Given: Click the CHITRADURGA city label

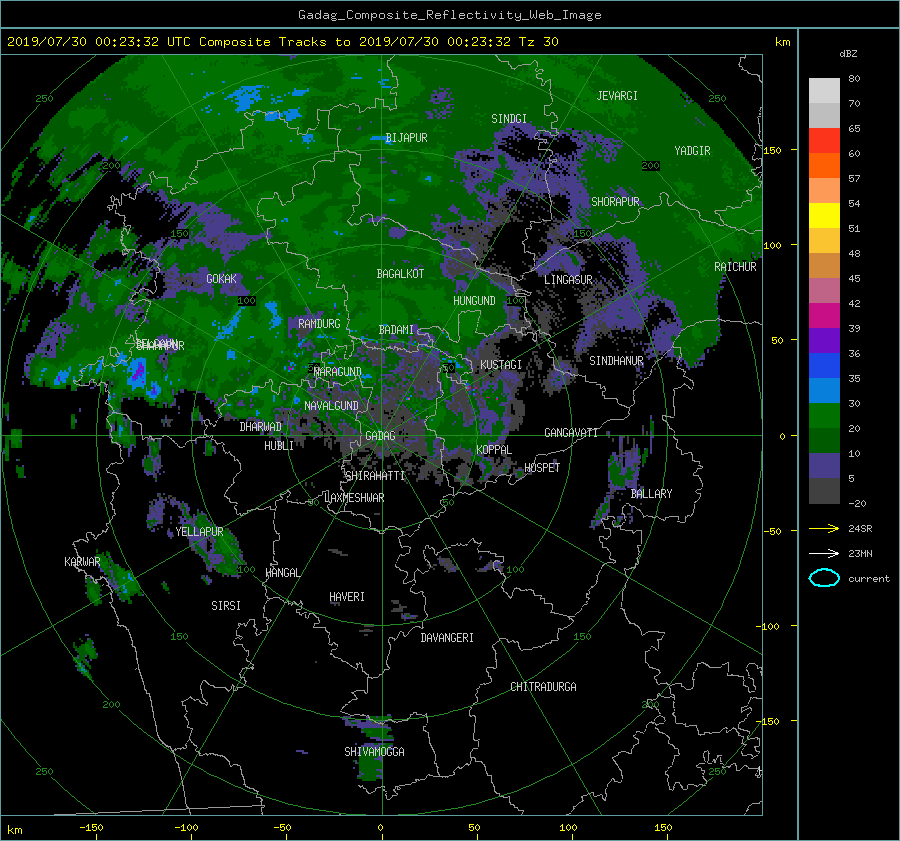Looking at the screenshot, I should (x=543, y=687).
